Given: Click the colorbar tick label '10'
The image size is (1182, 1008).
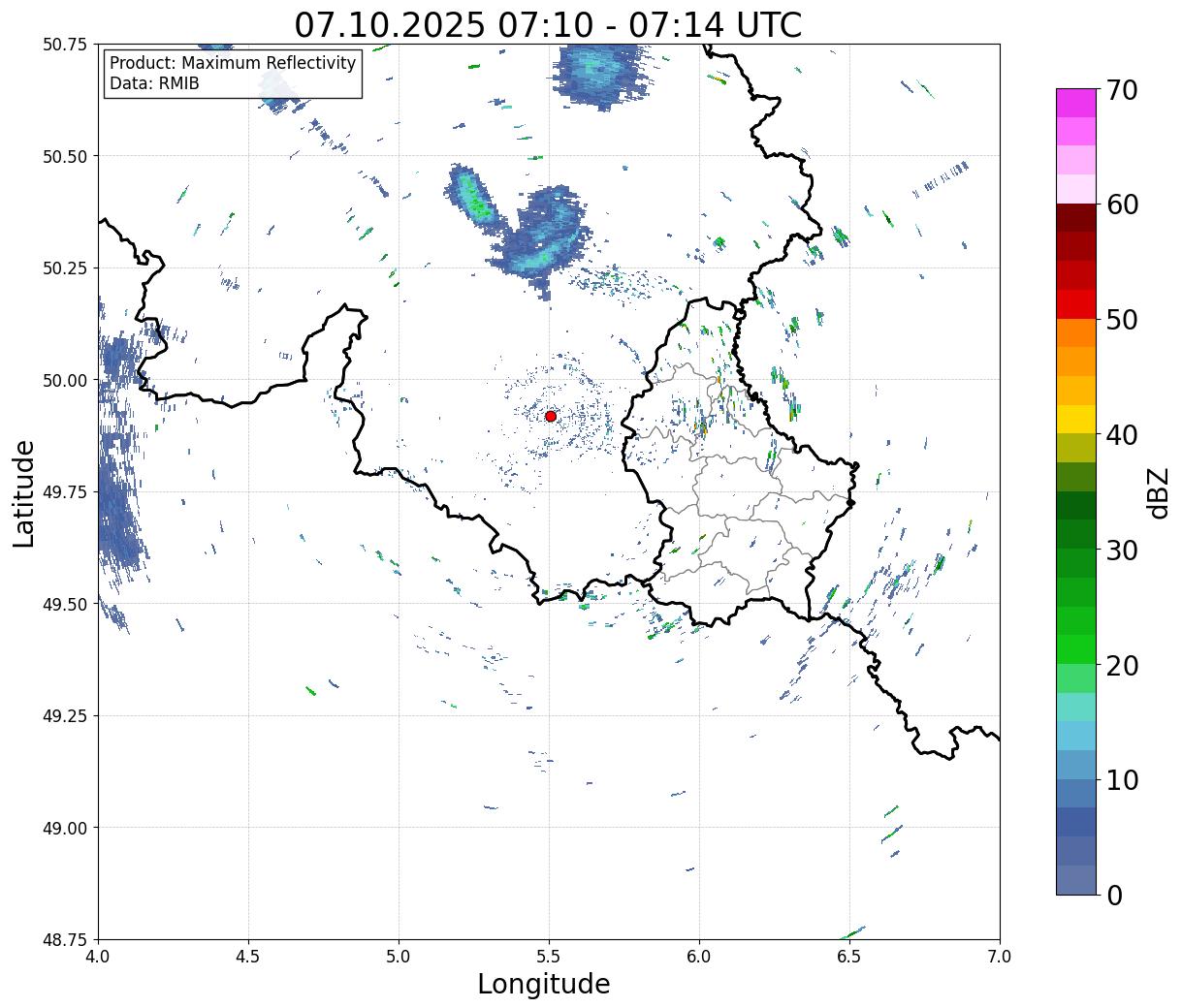Looking at the screenshot, I should point(1121,779).
